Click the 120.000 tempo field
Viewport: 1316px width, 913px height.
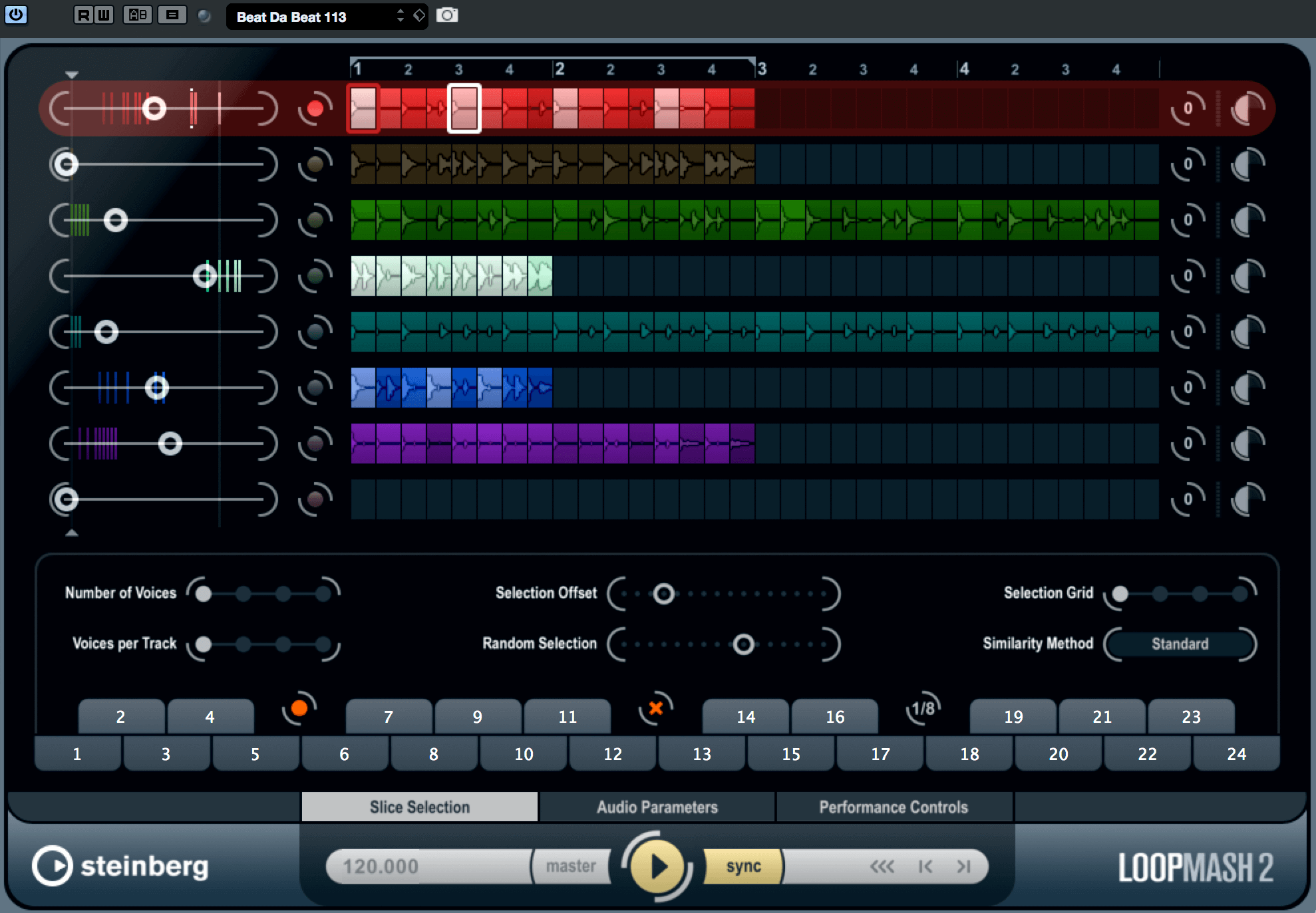pos(429,866)
